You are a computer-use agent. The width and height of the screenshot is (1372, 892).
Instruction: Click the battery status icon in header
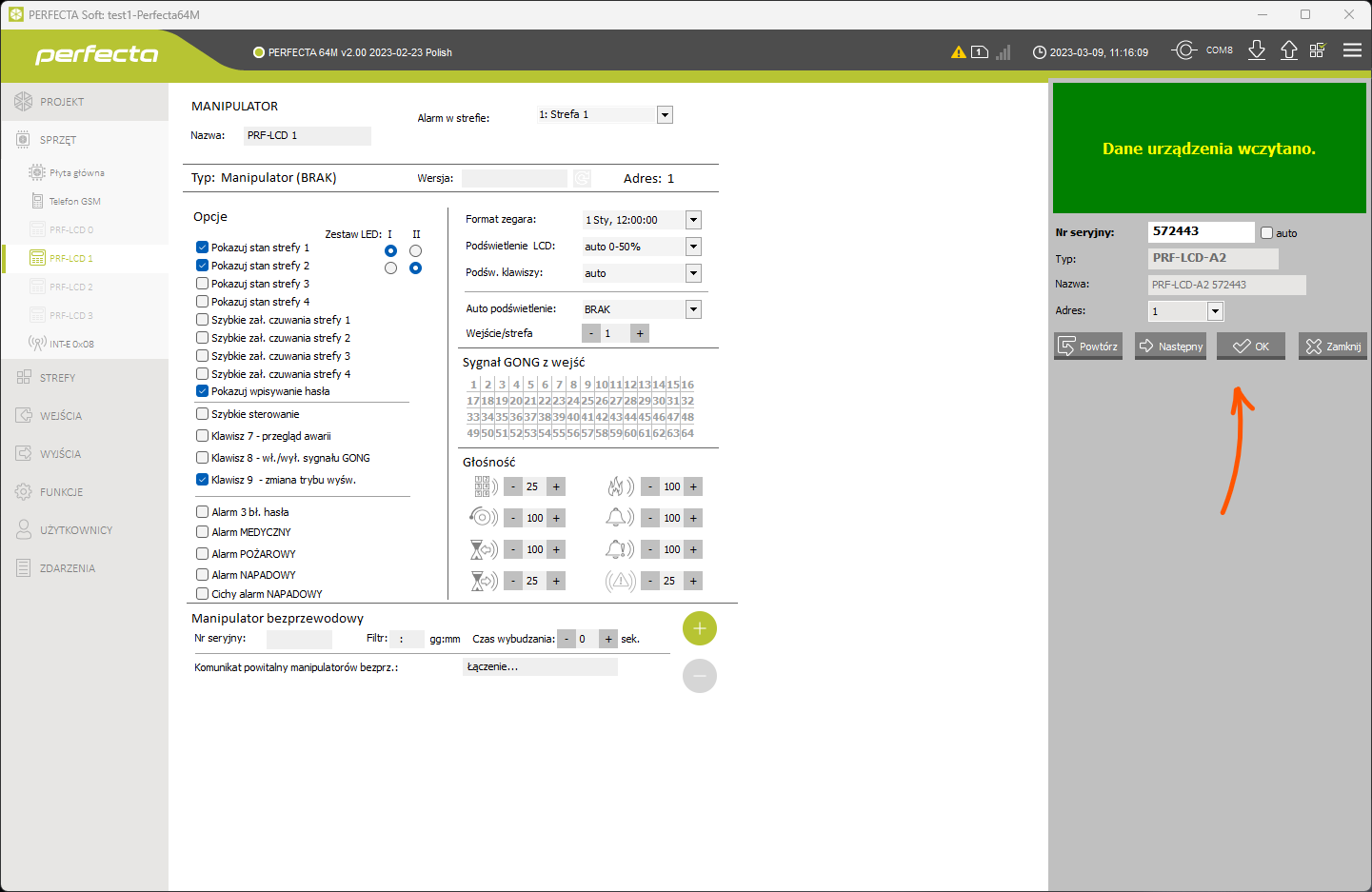tap(980, 52)
